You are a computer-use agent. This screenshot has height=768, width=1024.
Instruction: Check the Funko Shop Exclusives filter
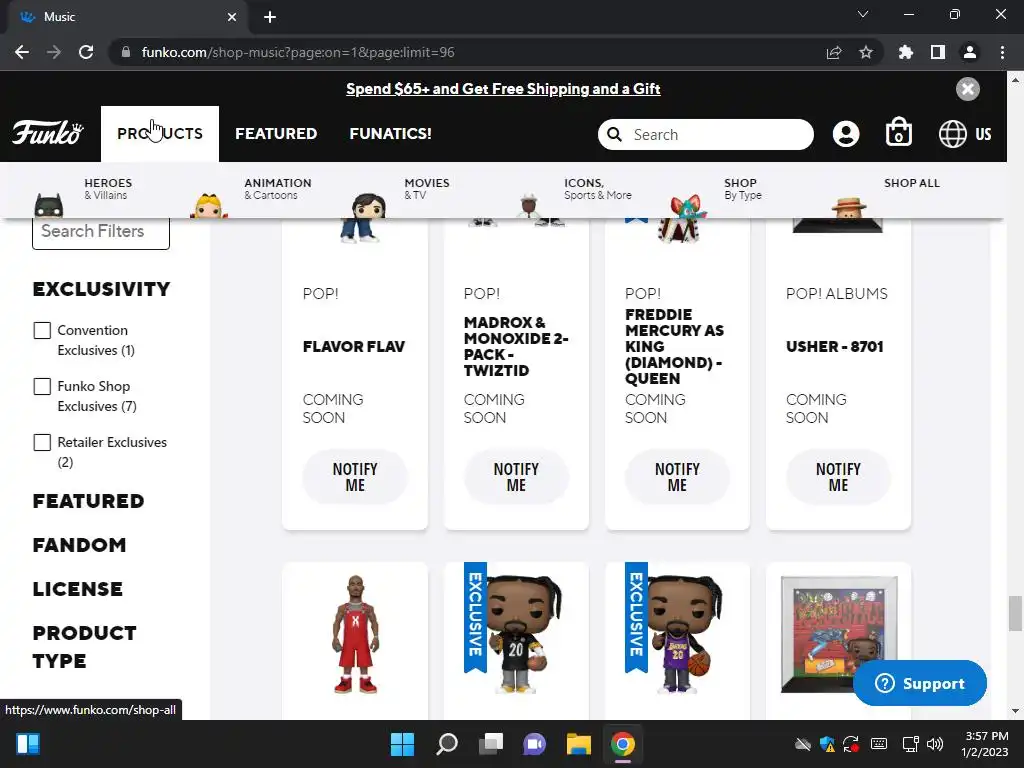42,387
